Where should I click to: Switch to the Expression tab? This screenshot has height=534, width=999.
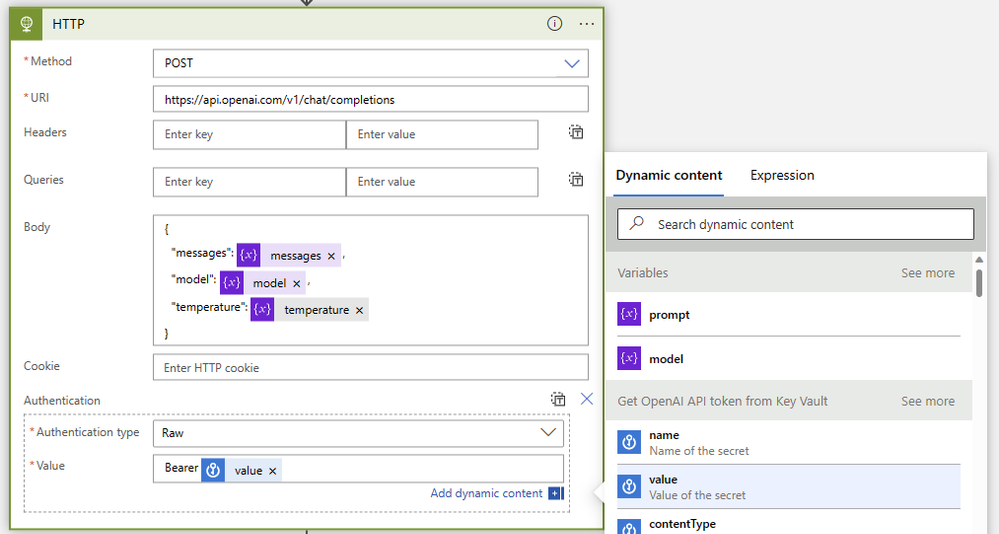pos(782,175)
